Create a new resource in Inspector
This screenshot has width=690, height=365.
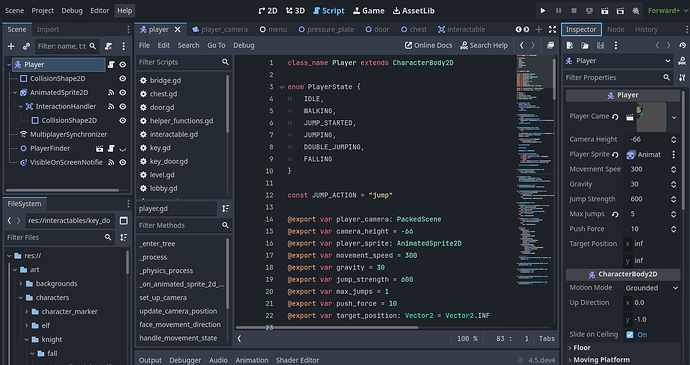tap(570, 45)
